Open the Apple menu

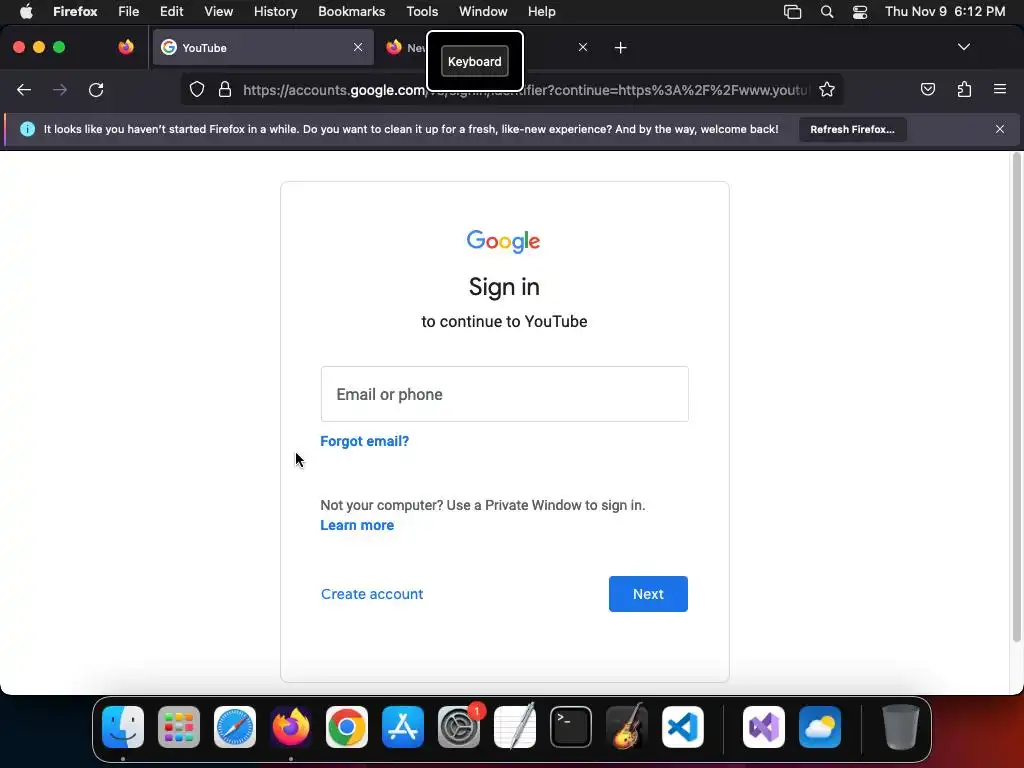pos(26,11)
